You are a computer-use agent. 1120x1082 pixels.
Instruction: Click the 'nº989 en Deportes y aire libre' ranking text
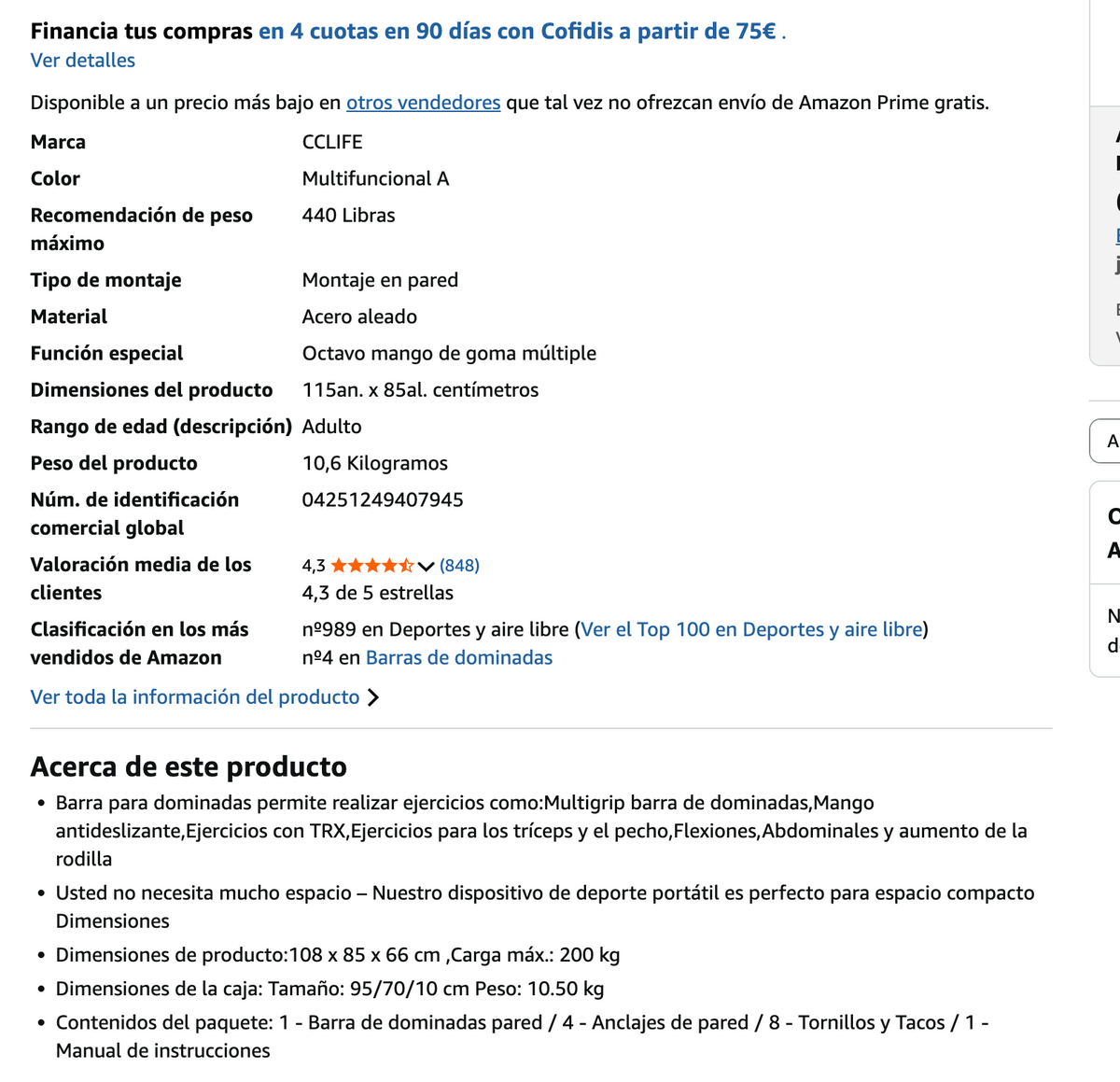pos(436,630)
